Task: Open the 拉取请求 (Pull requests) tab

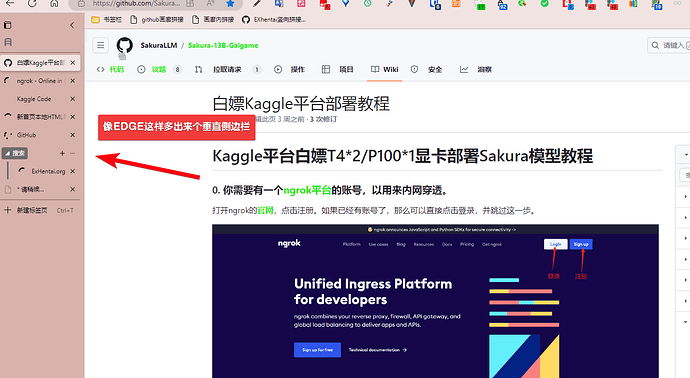Action: point(228,69)
